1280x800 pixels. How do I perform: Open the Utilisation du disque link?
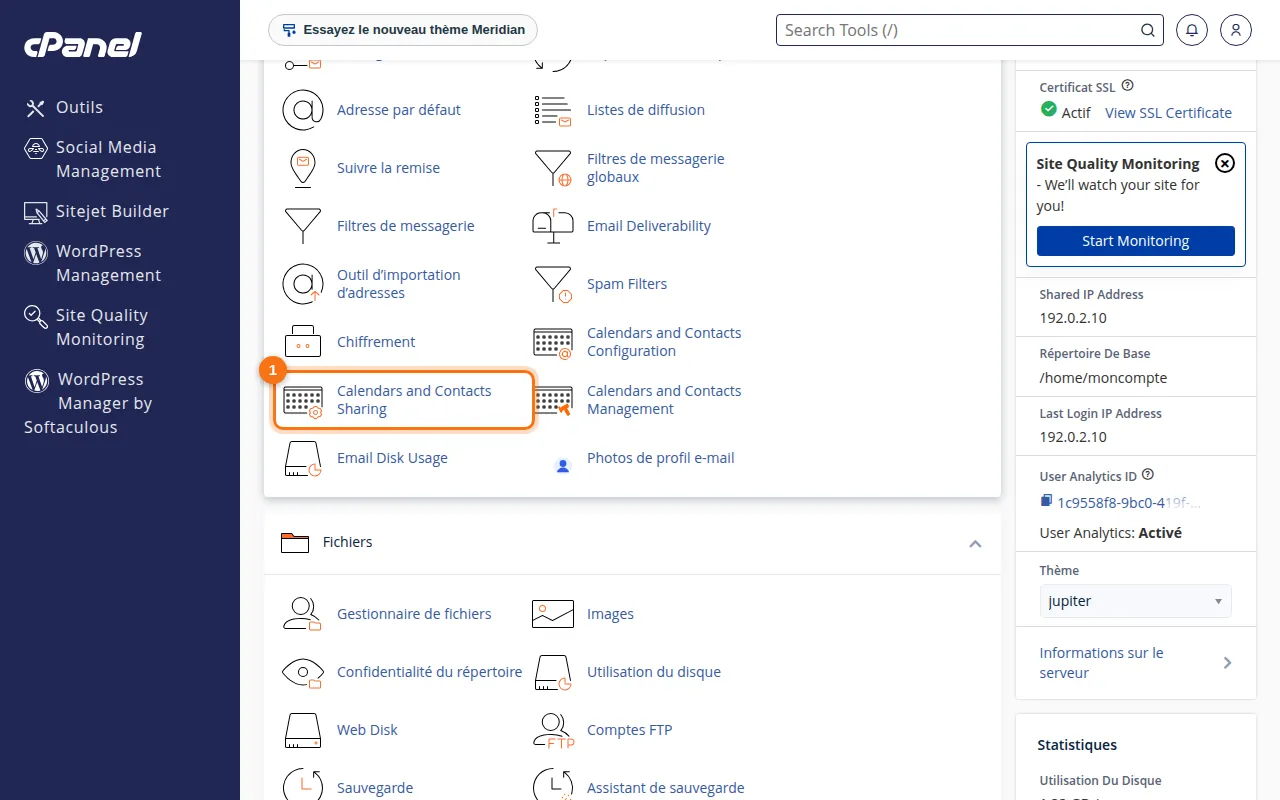pos(654,672)
